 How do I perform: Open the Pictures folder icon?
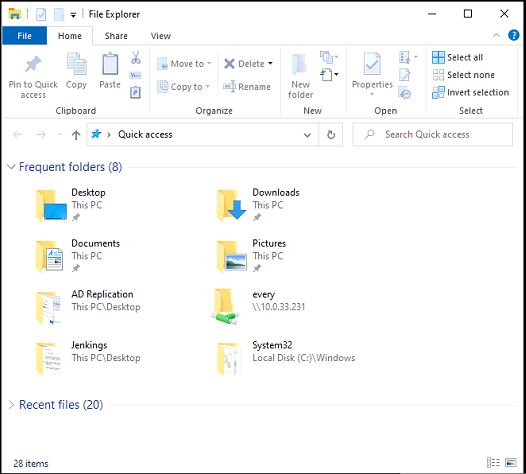pyautogui.click(x=232, y=256)
